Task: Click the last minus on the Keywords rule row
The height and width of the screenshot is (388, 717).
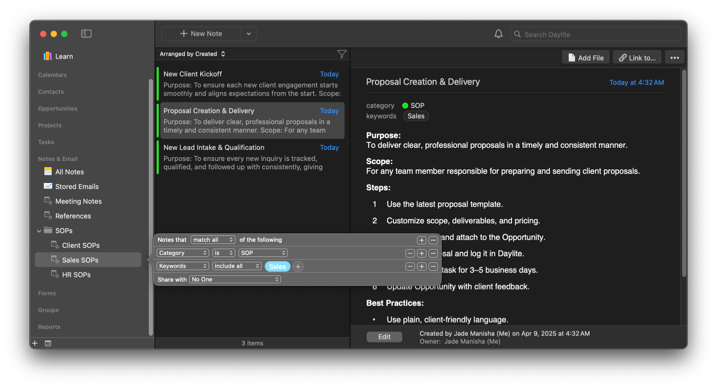Action: (x=433, y=266)
